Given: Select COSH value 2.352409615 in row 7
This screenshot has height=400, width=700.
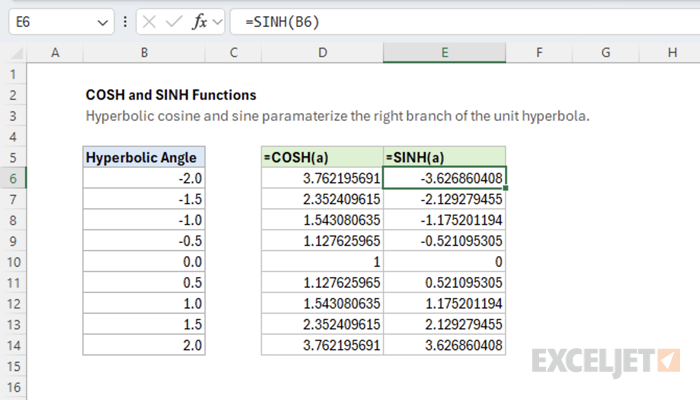Looking at the screenshot, I should pos(322,199).
